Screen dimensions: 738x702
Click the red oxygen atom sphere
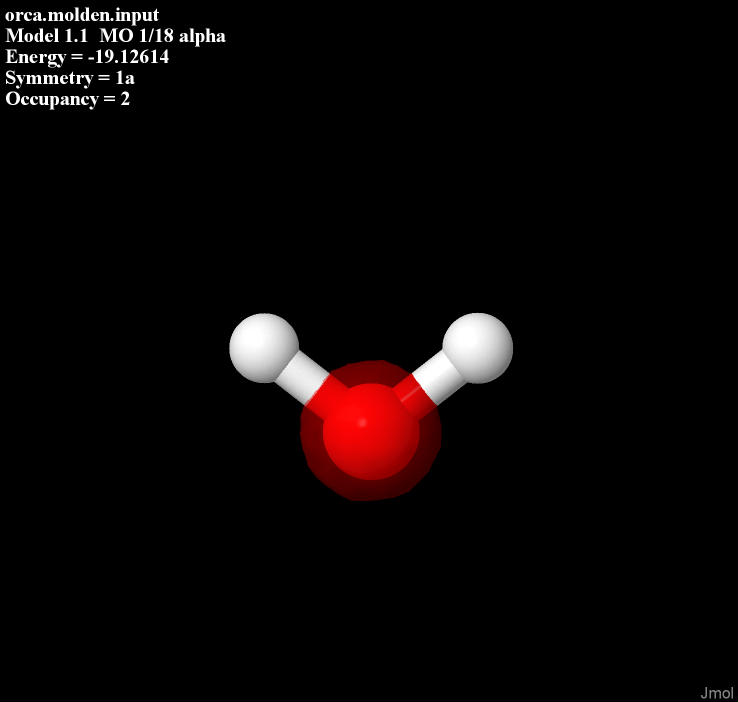pyautogui.click(x=371, y=431)
